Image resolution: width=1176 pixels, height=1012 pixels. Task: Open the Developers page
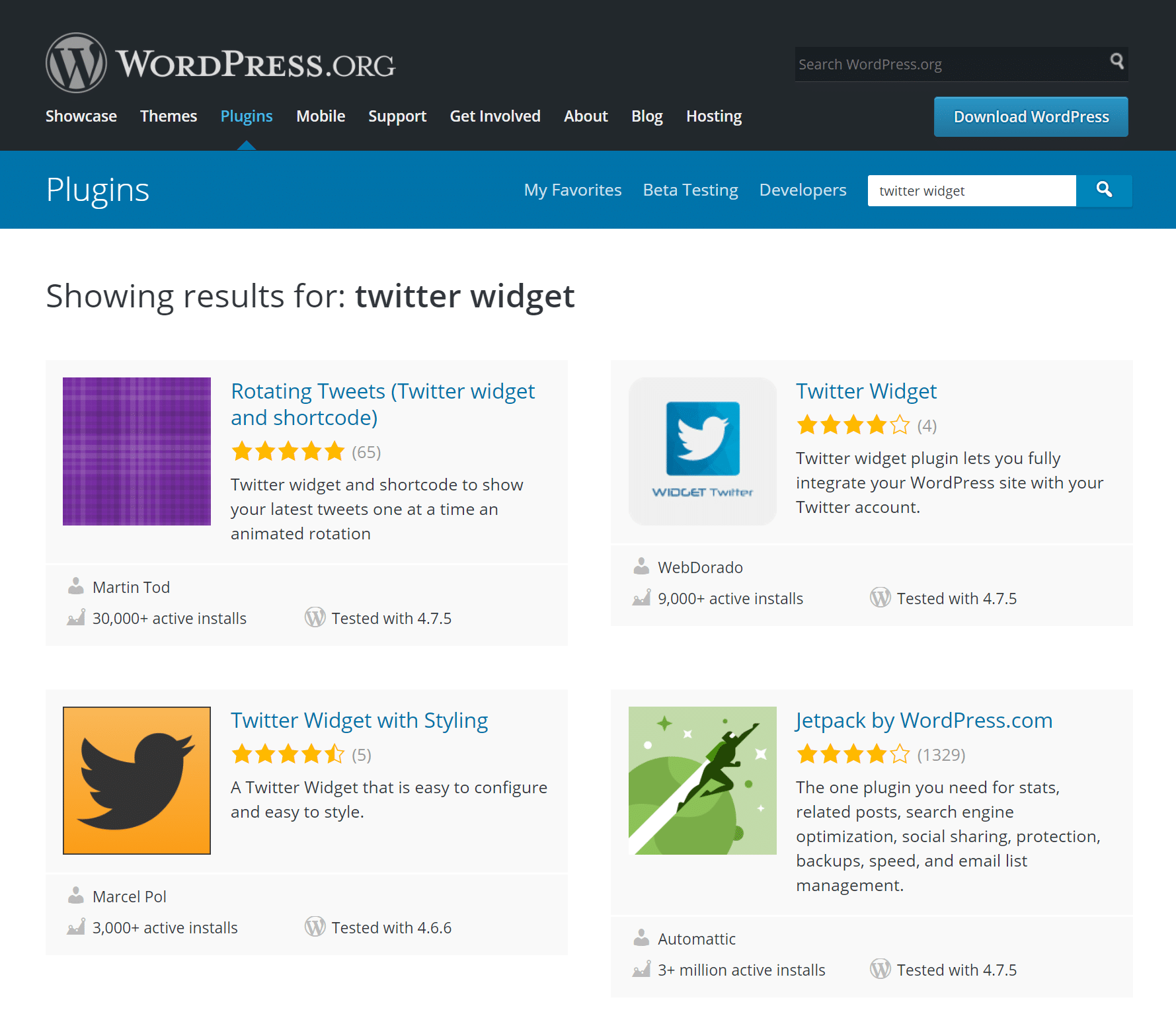click(x=803, y=190)
